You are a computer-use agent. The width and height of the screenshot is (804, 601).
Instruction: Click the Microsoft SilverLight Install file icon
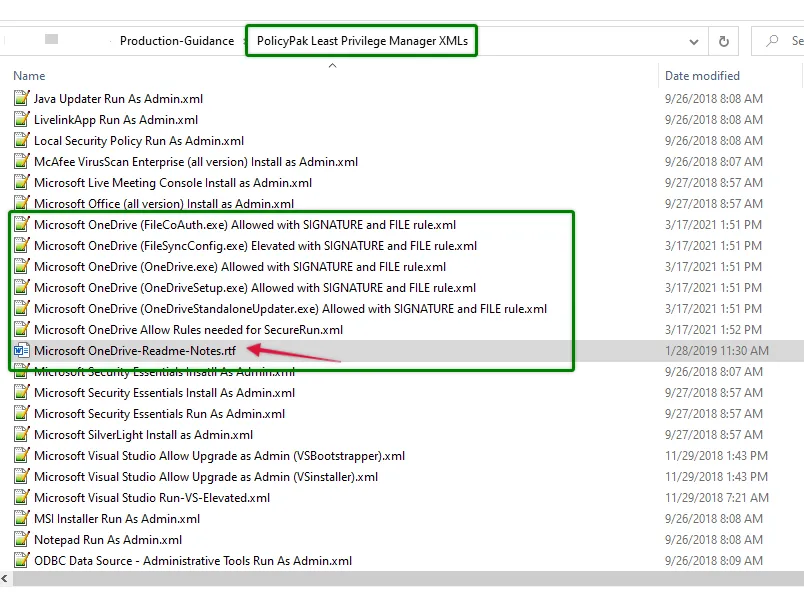click(21, 435)
